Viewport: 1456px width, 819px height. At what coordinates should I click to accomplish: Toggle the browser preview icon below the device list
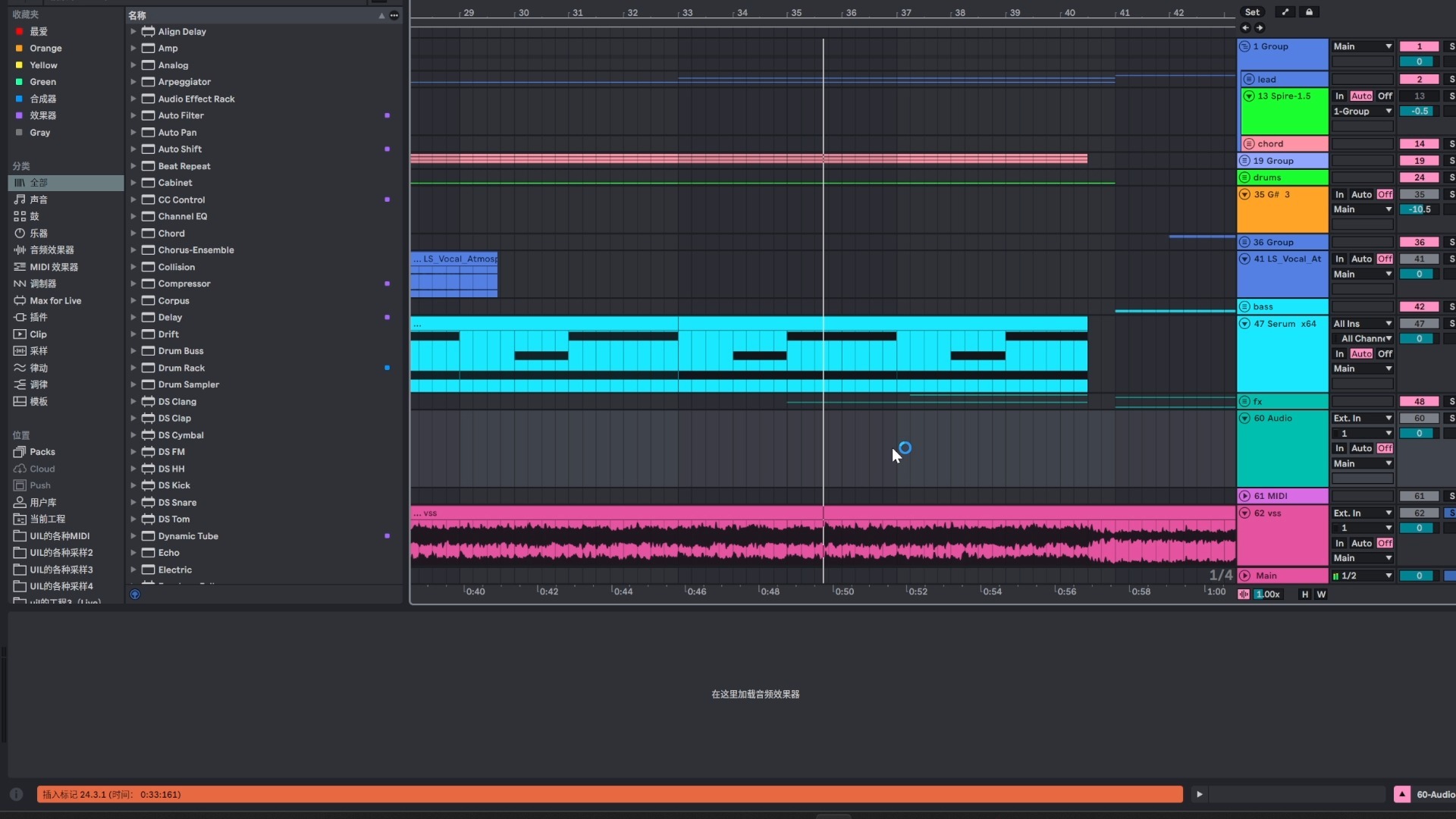135,595
